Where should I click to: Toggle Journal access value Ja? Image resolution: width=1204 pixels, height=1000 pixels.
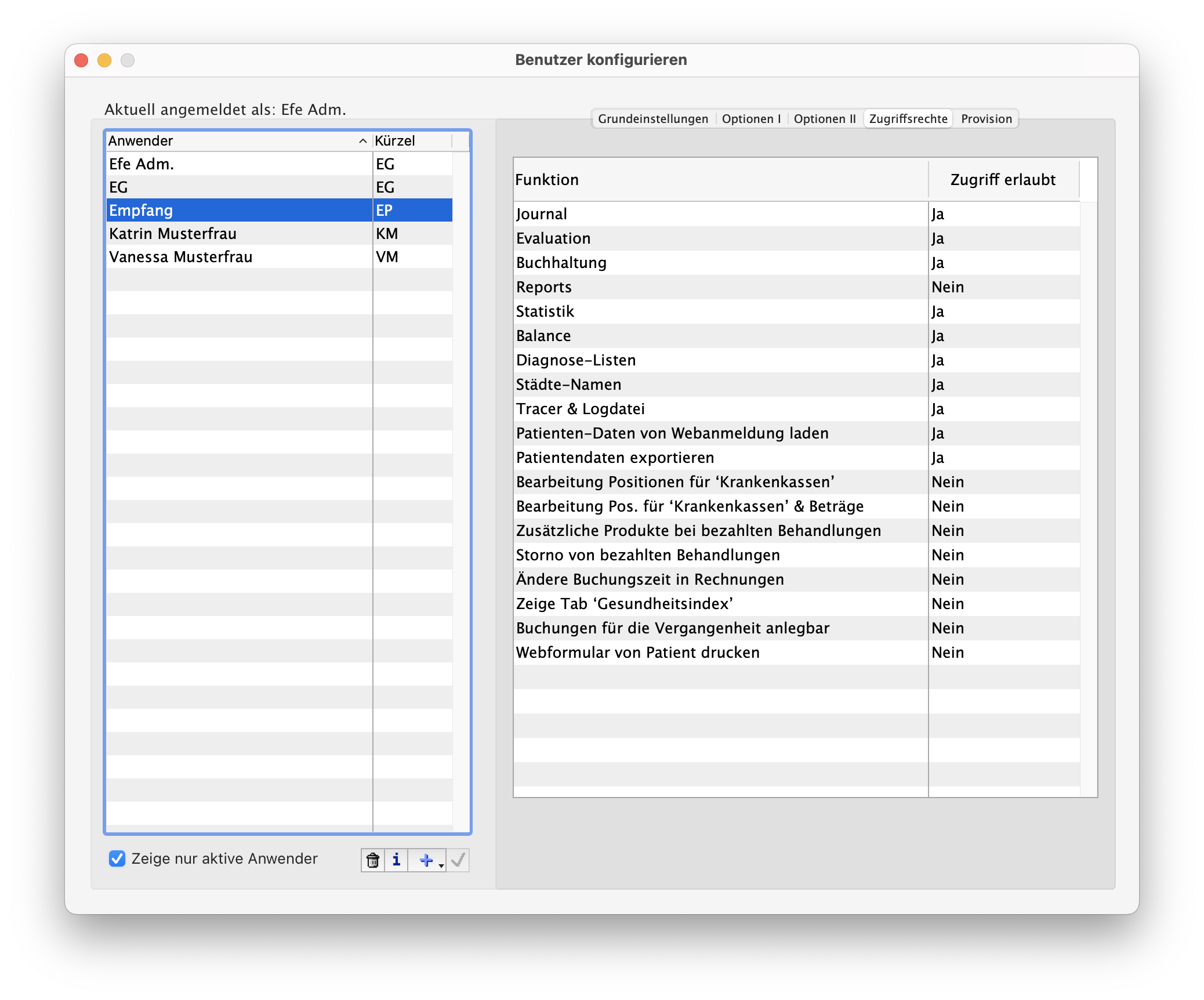(x=938, y=214)
